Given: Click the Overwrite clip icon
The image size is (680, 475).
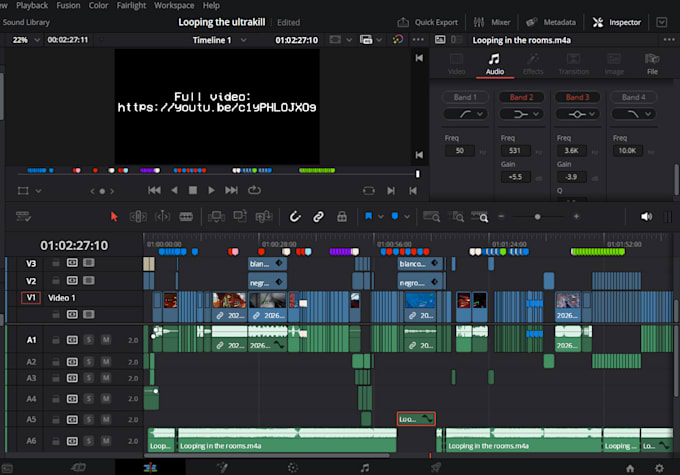Looking at the screenshot, I should point(240,216).
